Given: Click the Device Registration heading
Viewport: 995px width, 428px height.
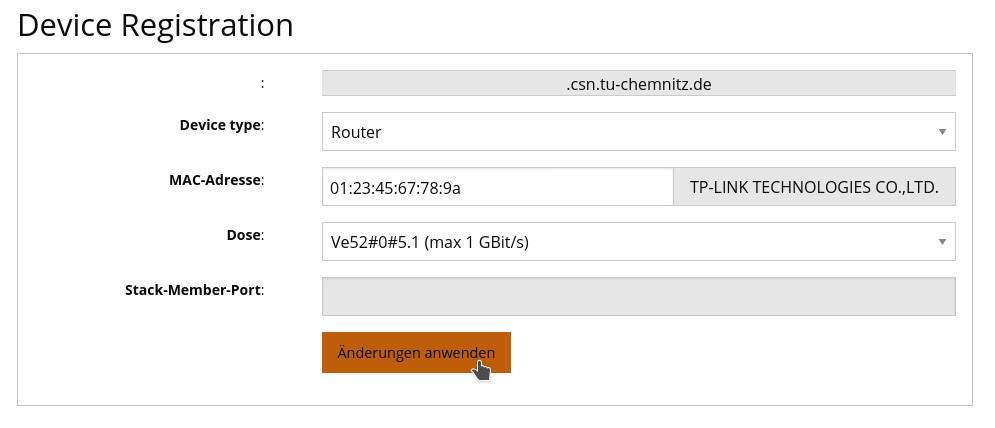Looking at the screenshot, I should [x=156, y=26].
